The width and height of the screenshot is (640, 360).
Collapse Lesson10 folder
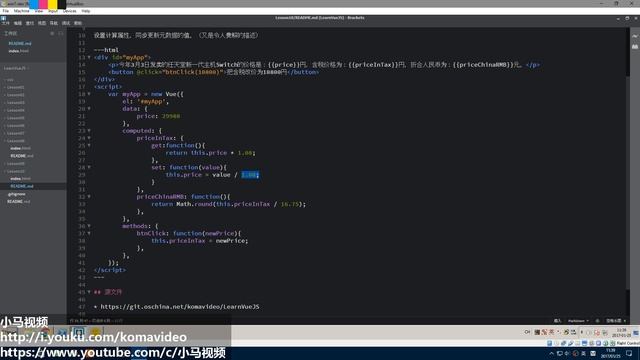[x=16, y=171]
